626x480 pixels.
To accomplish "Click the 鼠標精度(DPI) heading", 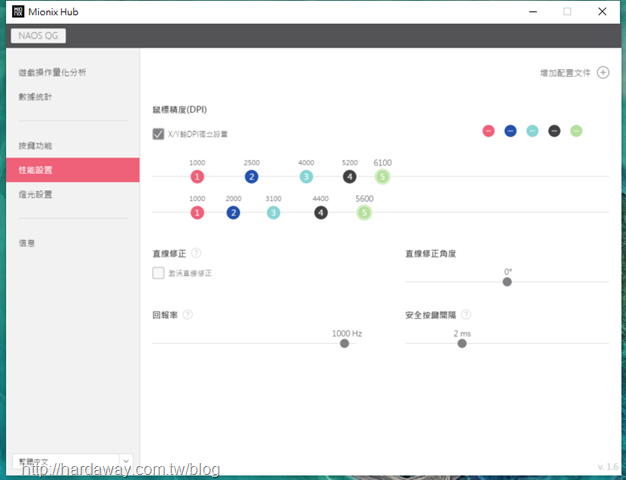I will coord(180,109).
